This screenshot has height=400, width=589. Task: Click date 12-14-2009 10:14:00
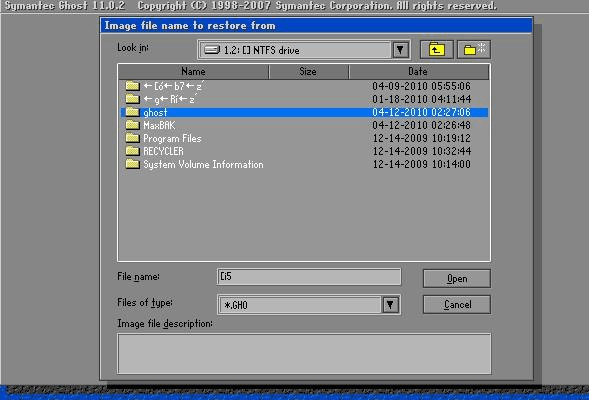tap(421, 164)
